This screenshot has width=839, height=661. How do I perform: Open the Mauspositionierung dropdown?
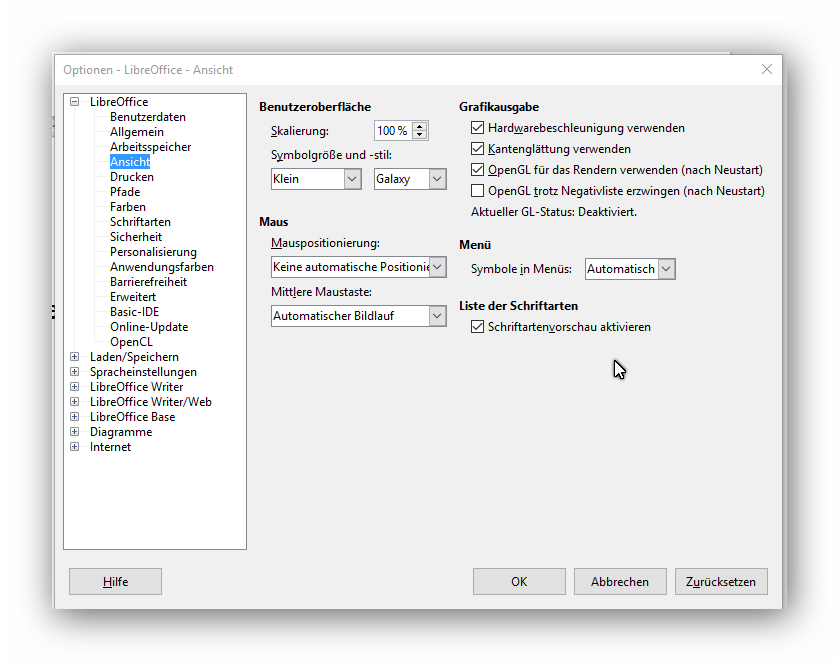359,267
